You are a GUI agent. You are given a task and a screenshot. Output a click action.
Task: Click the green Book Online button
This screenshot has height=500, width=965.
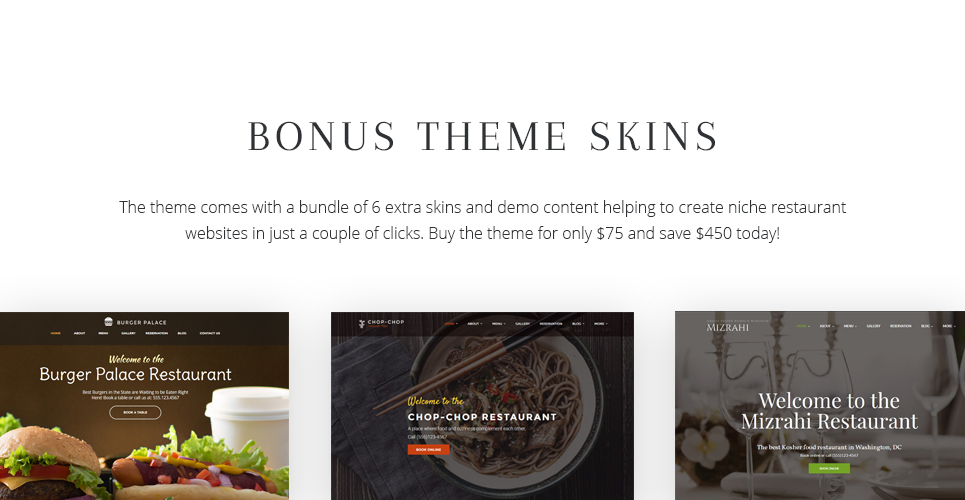[829, 469]
